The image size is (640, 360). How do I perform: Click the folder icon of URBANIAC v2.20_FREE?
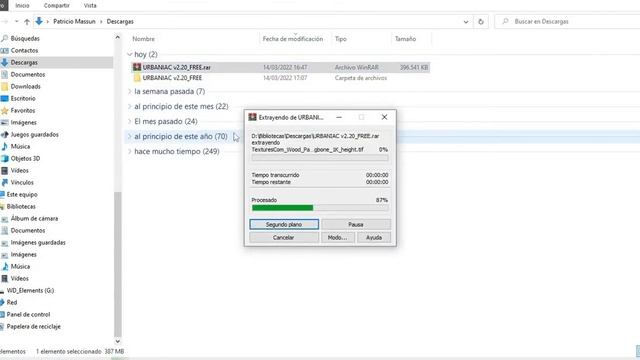(137, 78)
